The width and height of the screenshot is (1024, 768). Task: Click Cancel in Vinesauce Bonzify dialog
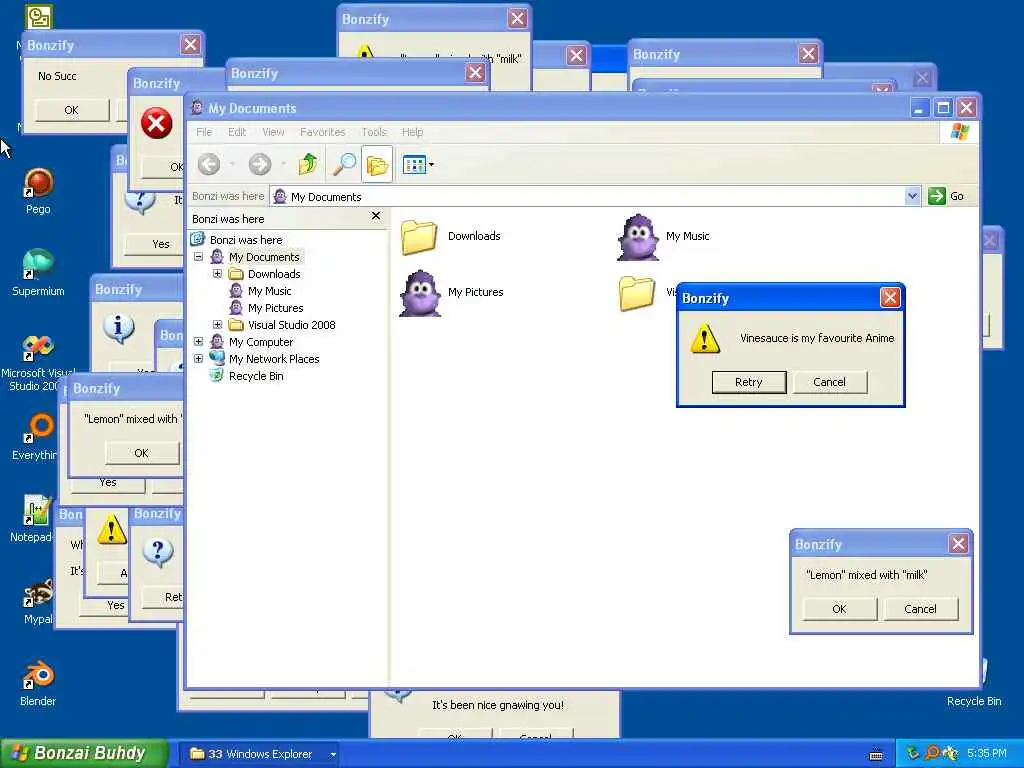pyautogui.click(x=829, y=382)
